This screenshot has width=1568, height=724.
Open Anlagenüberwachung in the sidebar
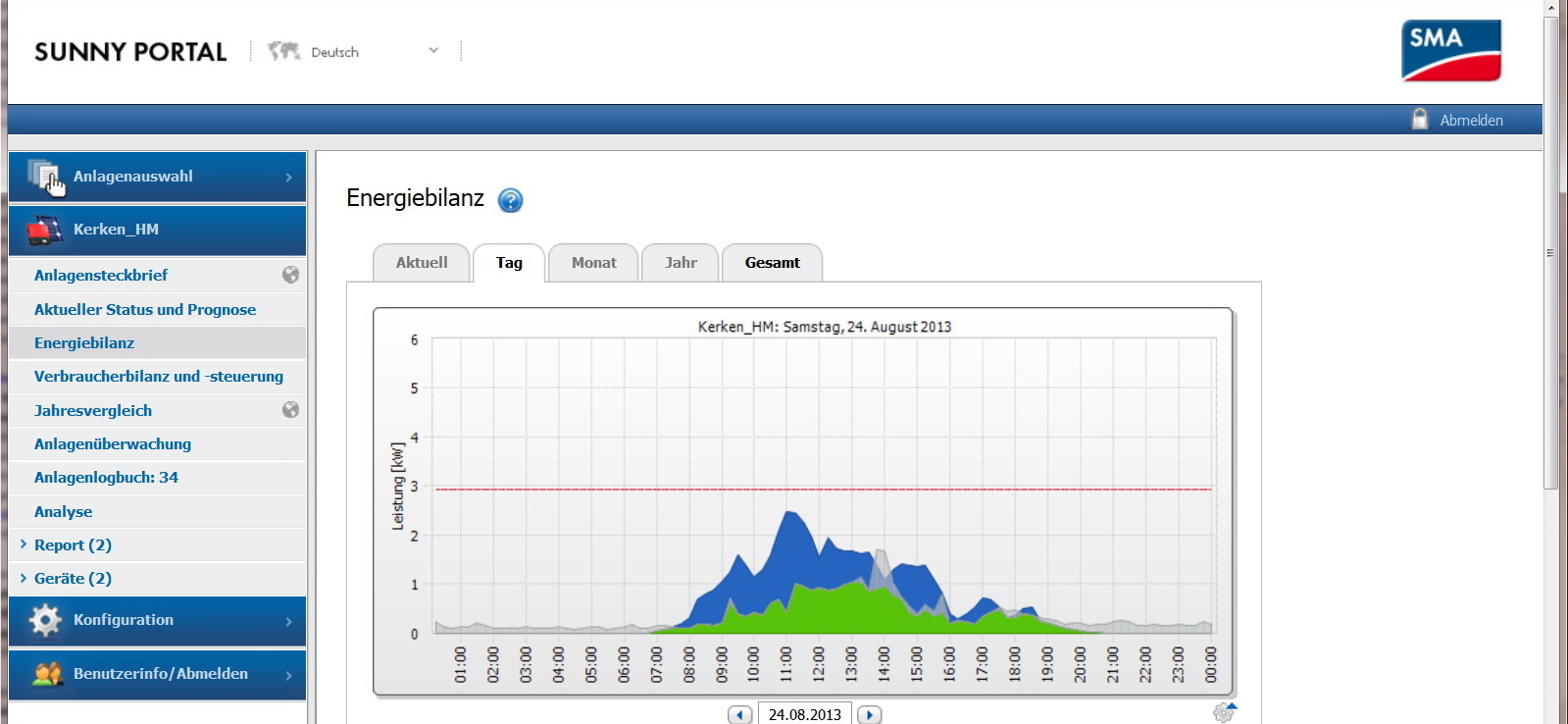pyautogui.click(x=112, y=443)
